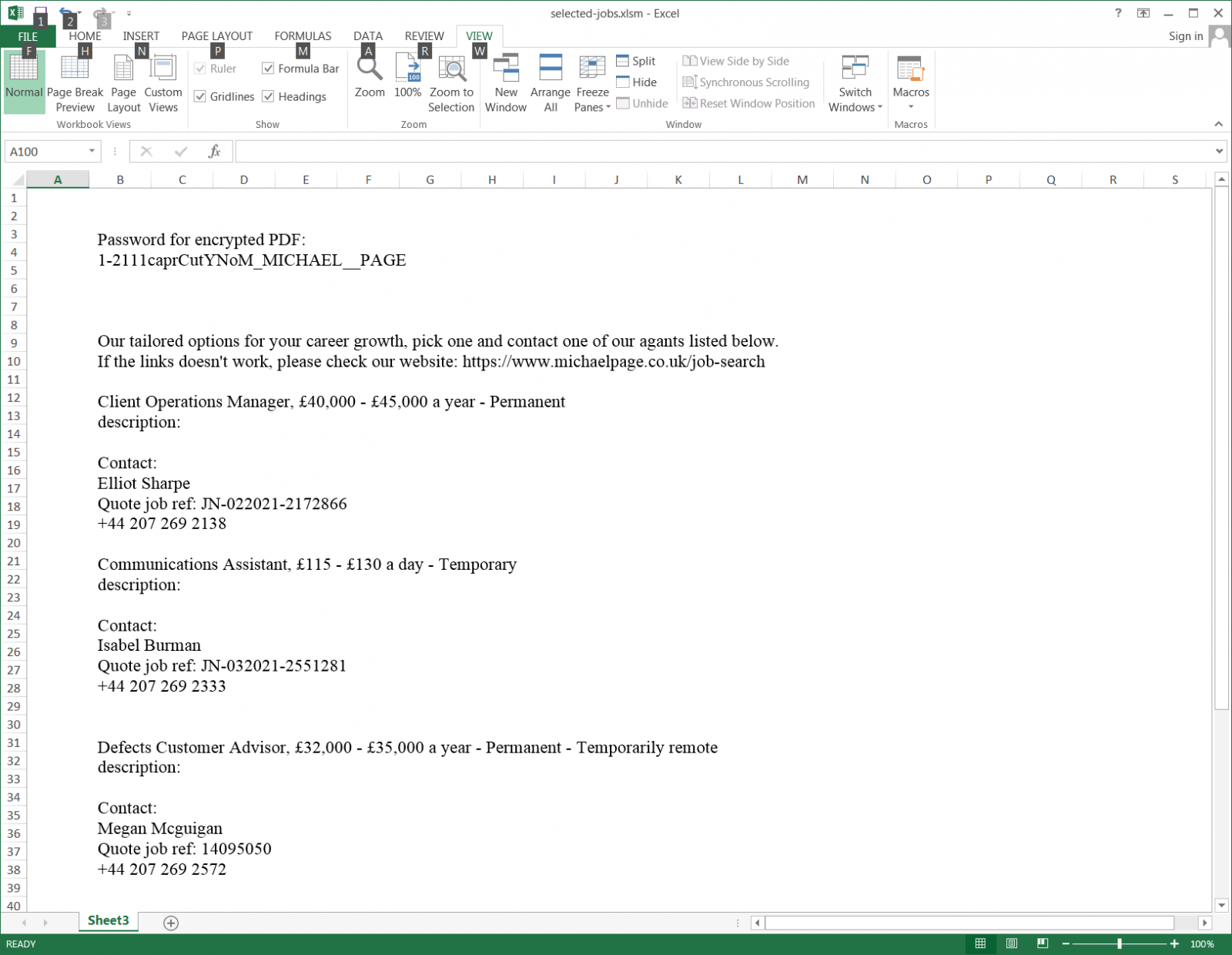This screenshot has height=955, width=1232.
Task: Click the Hide window button
Action: (636, 82)
